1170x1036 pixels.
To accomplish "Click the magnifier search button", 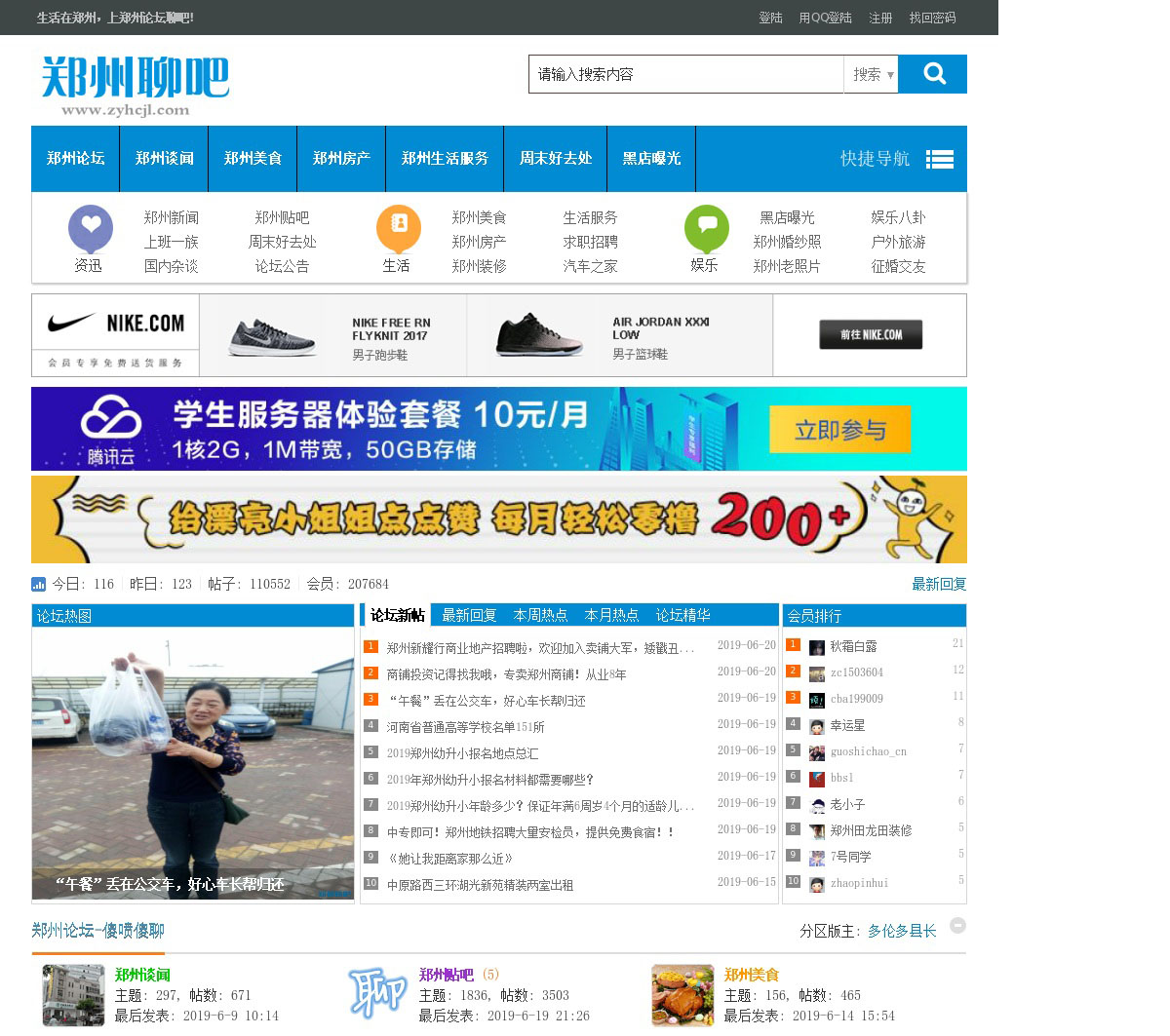I will tap(933, 74).
